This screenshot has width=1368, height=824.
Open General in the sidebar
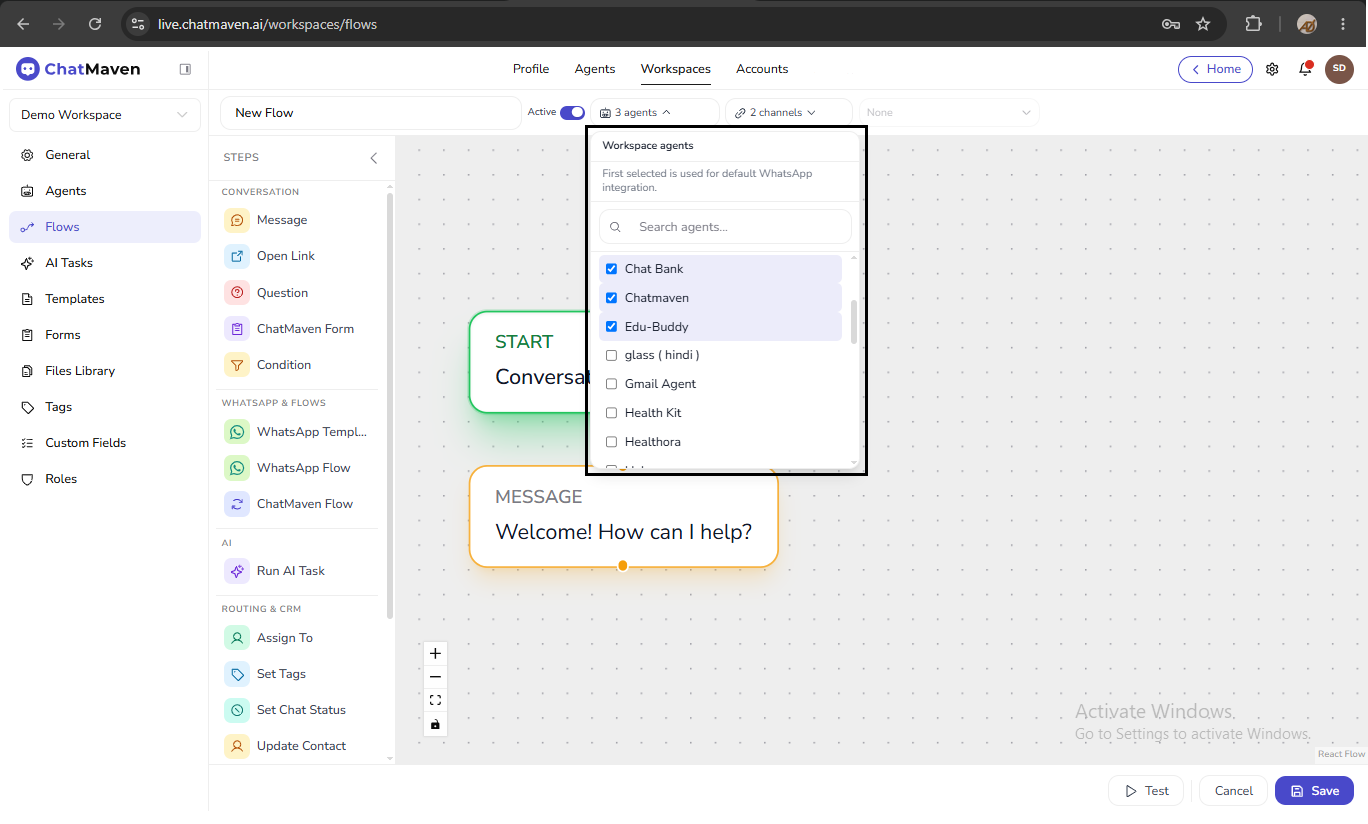click(105, 155)
